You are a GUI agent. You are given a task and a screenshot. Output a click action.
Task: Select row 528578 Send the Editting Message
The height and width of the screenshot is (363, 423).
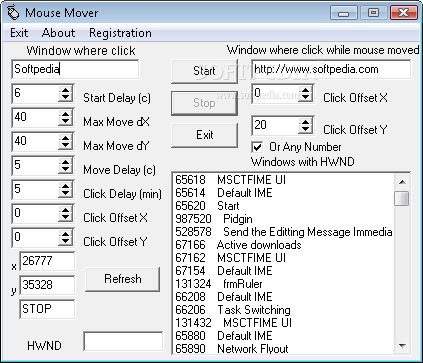click(283, 232)
